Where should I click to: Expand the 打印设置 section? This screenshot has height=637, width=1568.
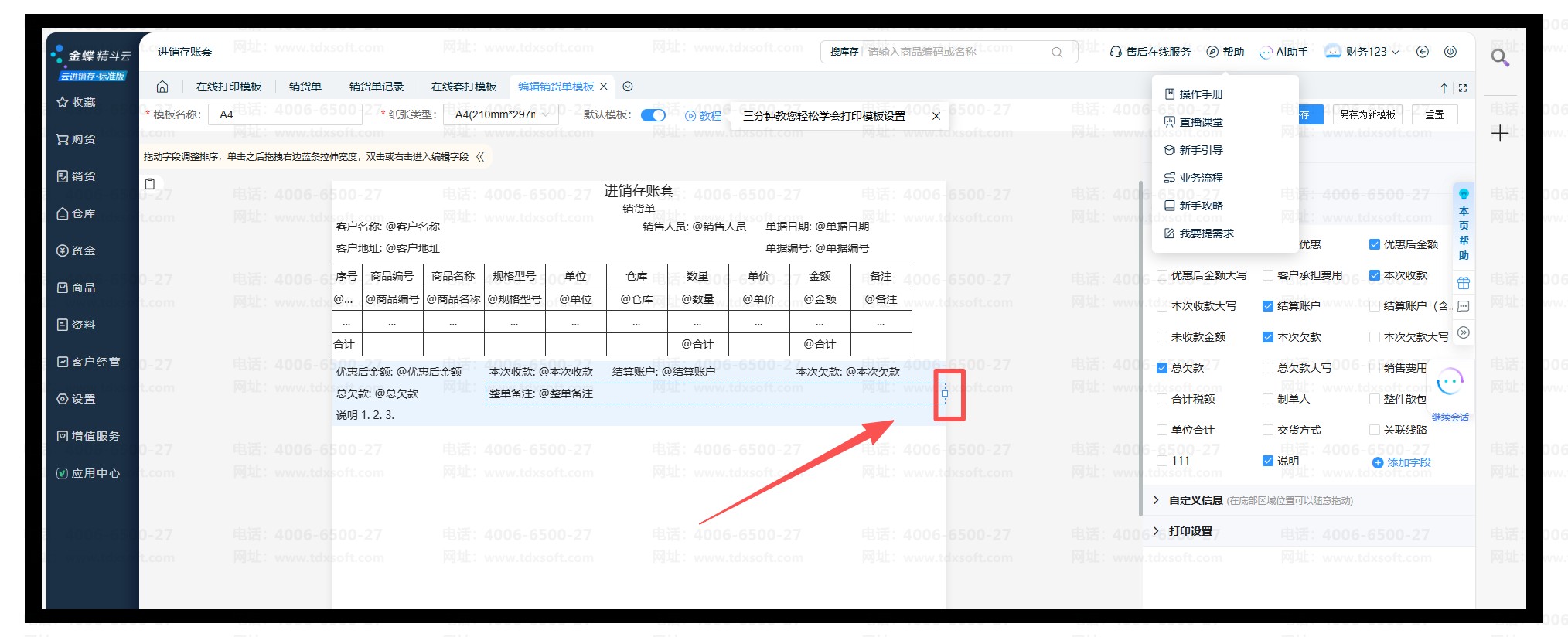coord(1191,531)
